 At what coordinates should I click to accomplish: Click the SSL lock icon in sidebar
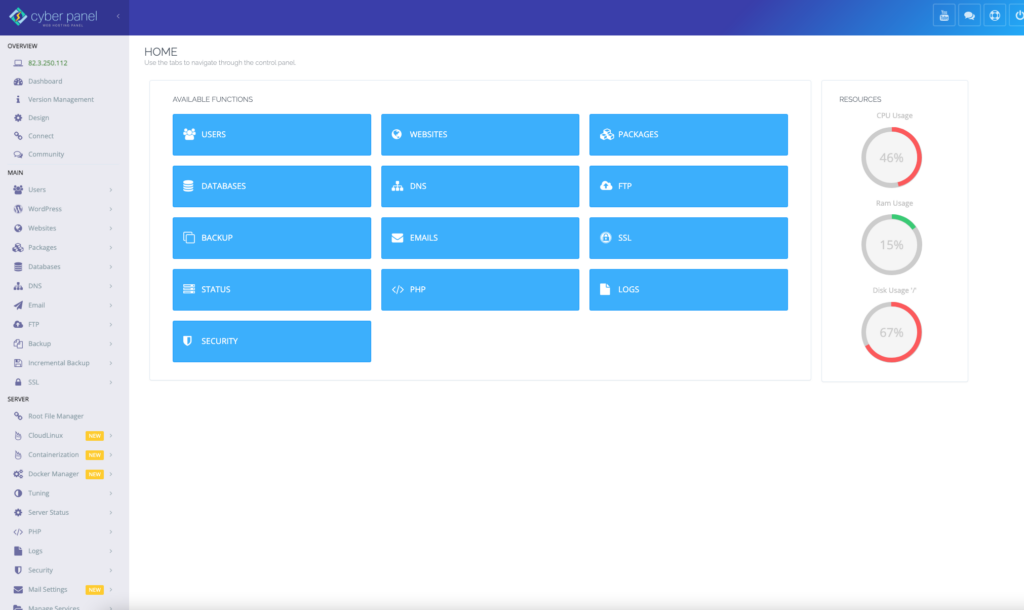pos(18,382)
